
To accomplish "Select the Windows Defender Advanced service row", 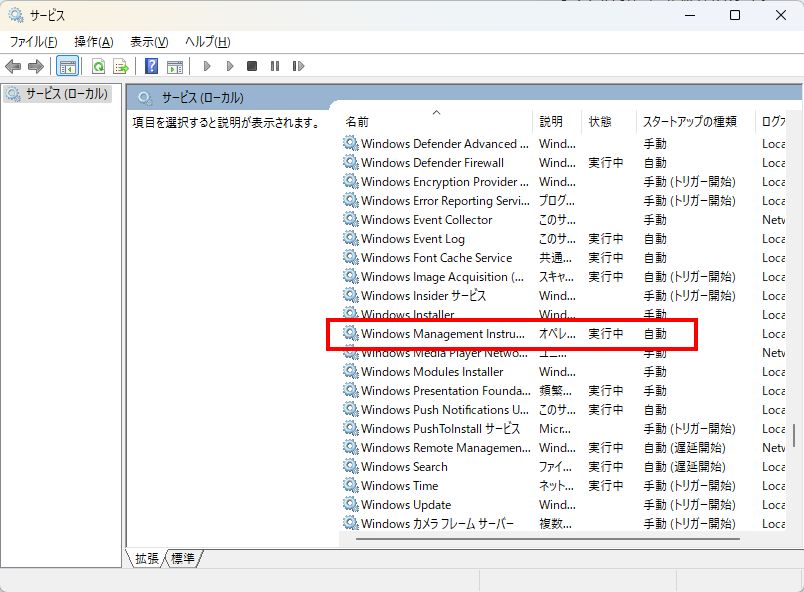I will coord(563,144).
